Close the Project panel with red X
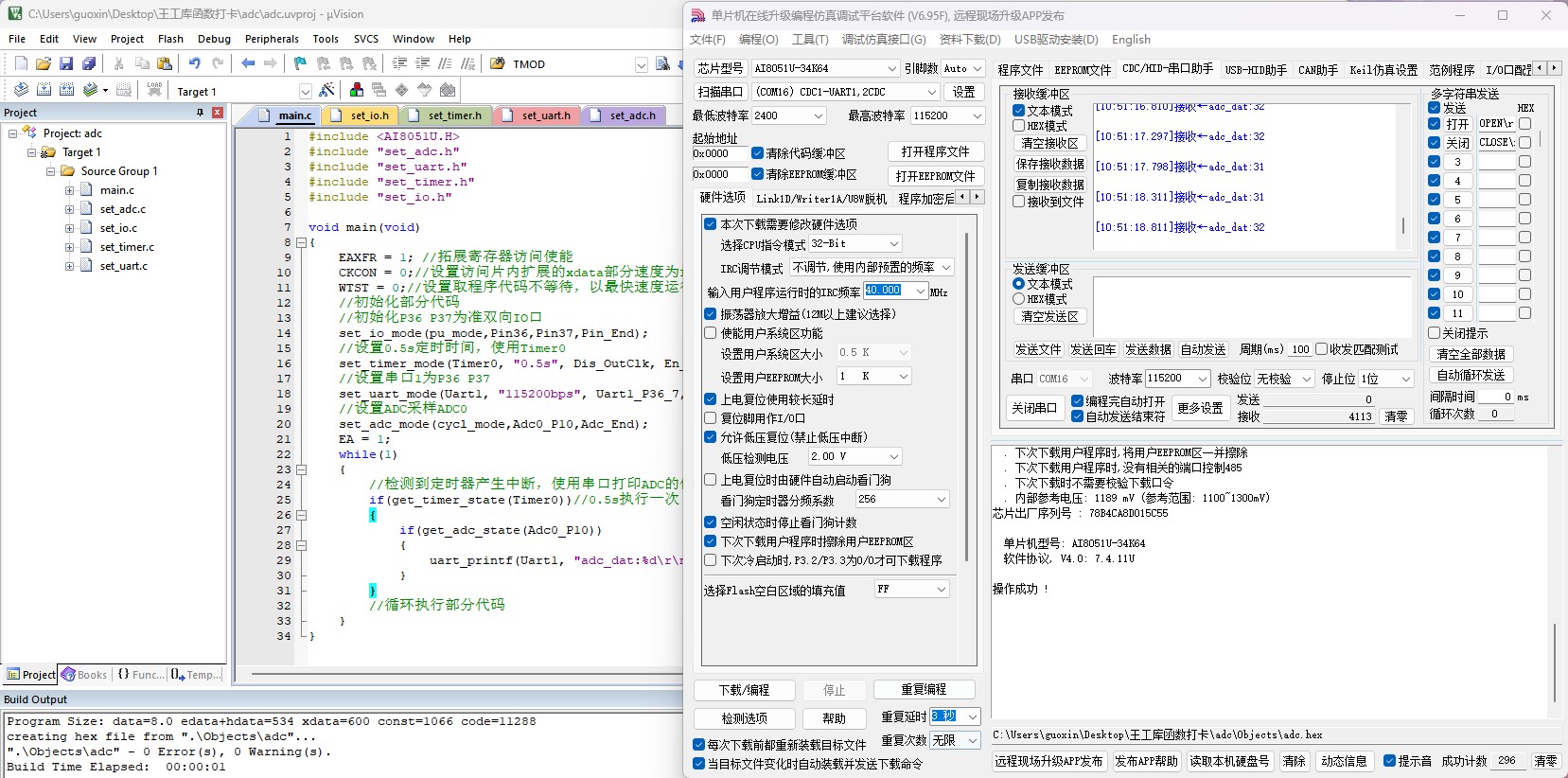 click(x=218, y=112)
